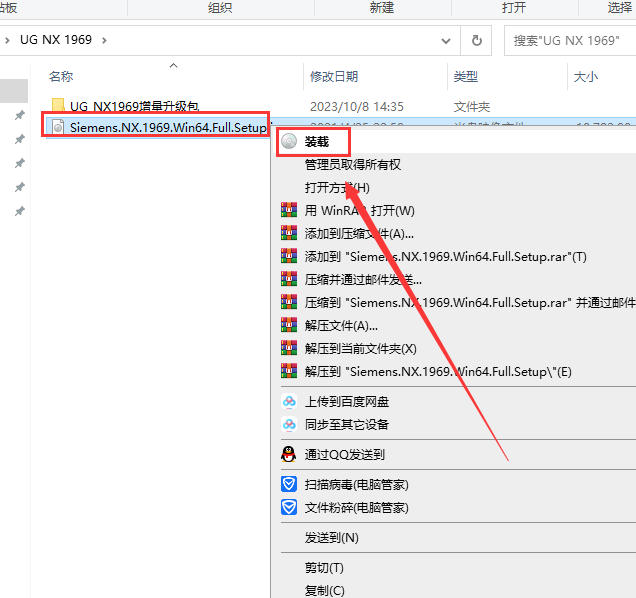
Task: Select 压缩到 "Siemens...Setup.rar" 并通过邮件 entry
Action: coord(470,303)
